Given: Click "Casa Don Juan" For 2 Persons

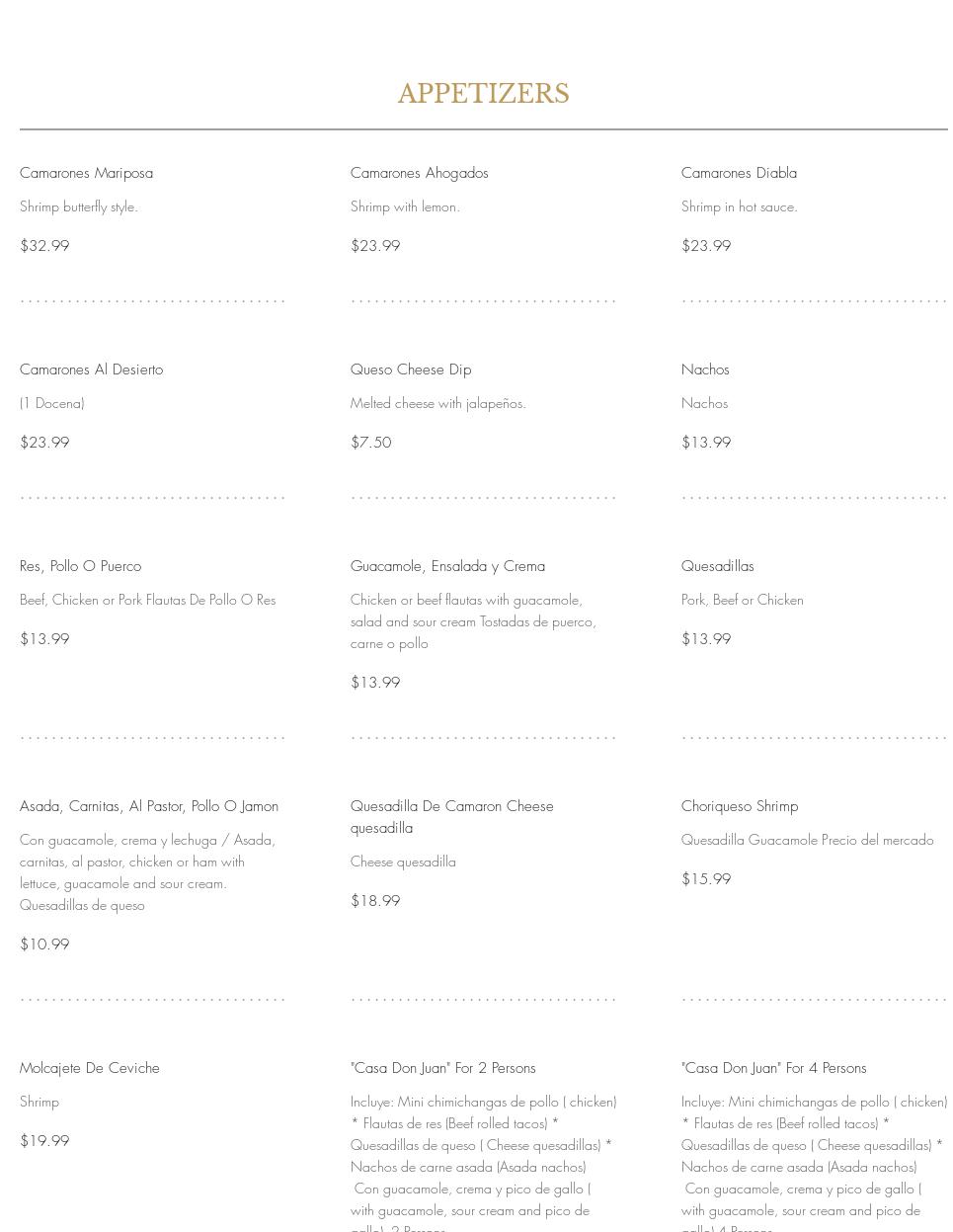Looking at the screenshot, I should (442, 1068).
